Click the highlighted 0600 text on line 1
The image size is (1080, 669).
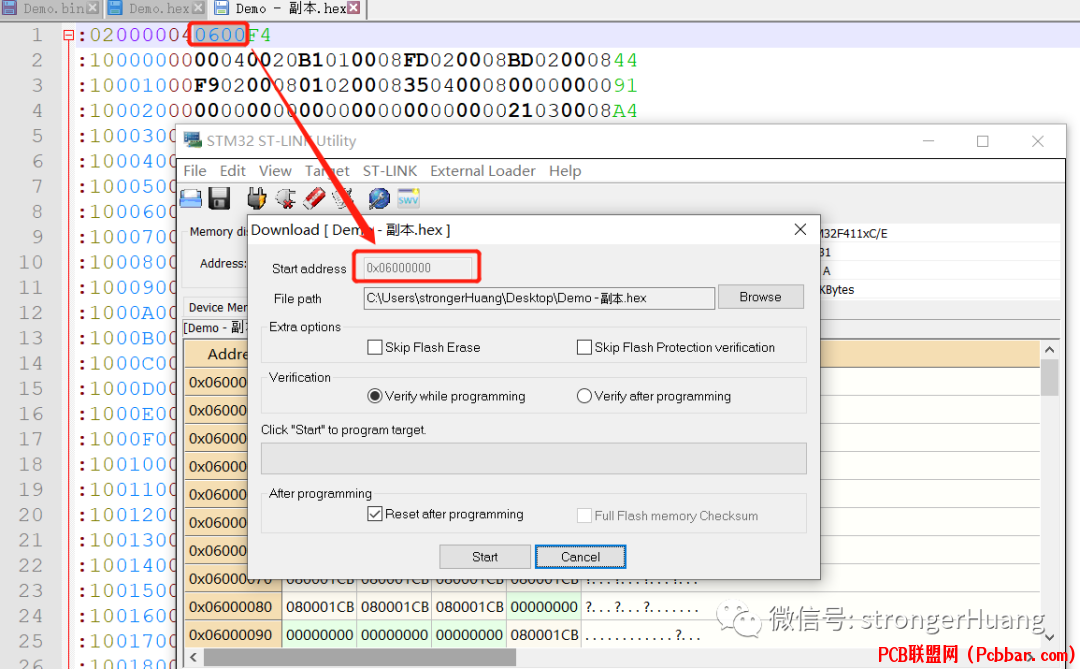pyautogui.click(x=220, y=35)
